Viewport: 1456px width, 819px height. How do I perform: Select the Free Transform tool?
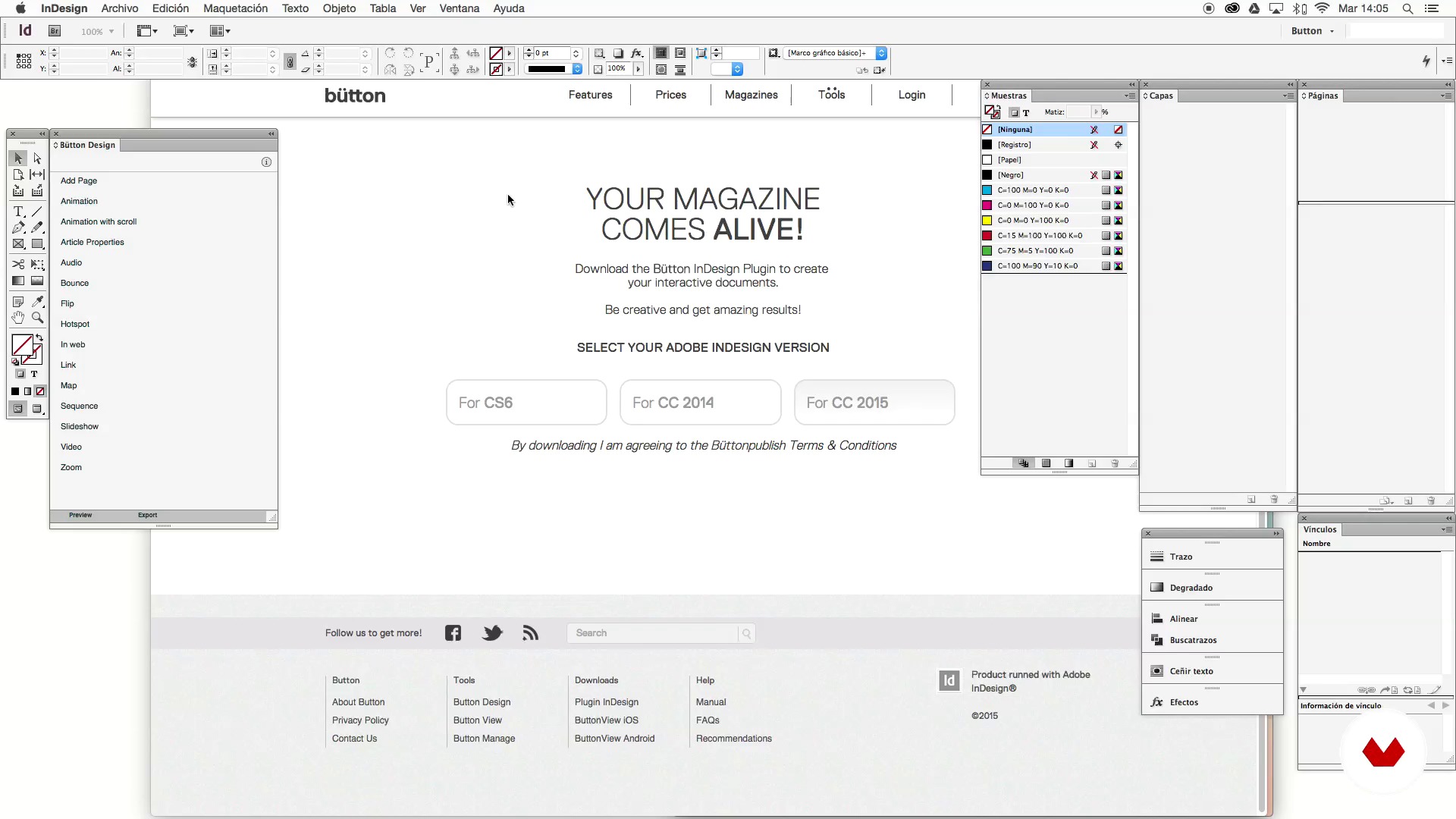point(37,264)
